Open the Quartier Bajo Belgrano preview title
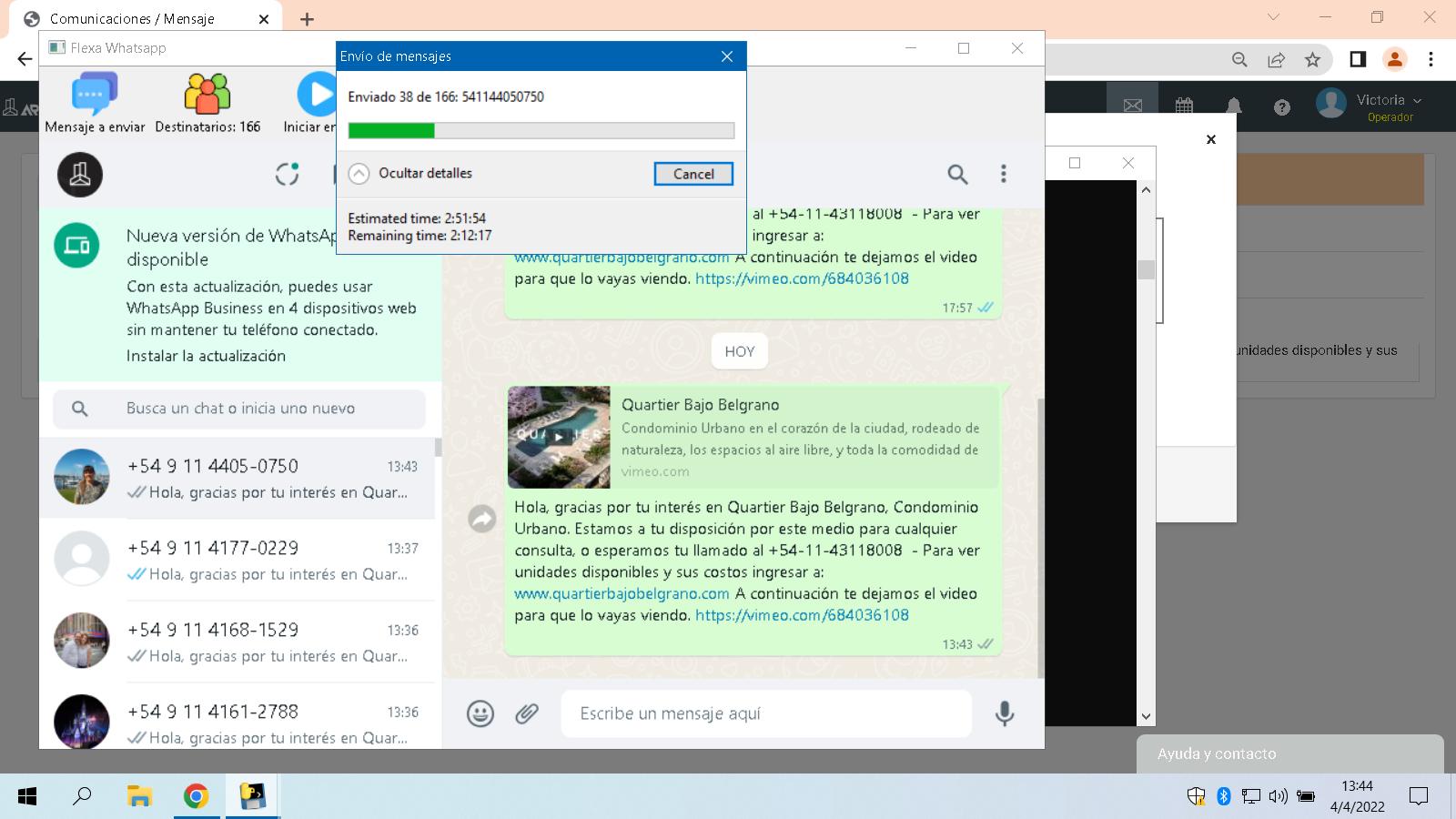1456x819 pixels. coord(700,405)
